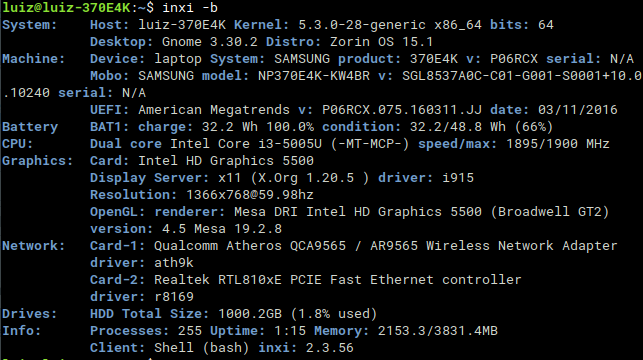Click the UEFI date '03/11/2016'
Image resolution: width=643 pixels, height=360 pixels.
[577, 110]
